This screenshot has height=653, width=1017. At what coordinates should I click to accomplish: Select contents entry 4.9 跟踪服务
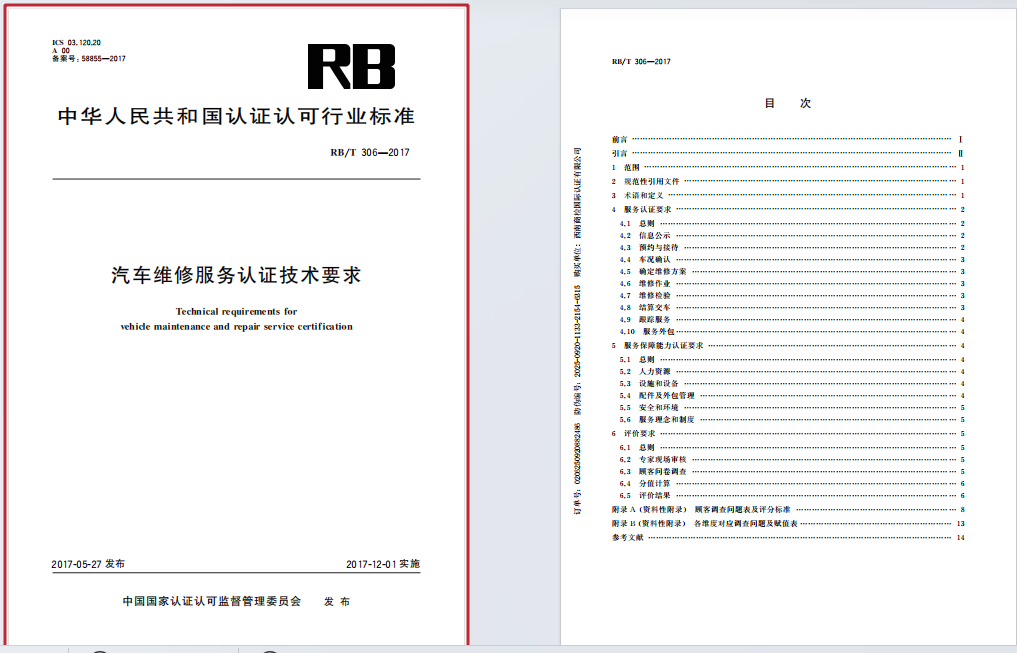[791, 320]
